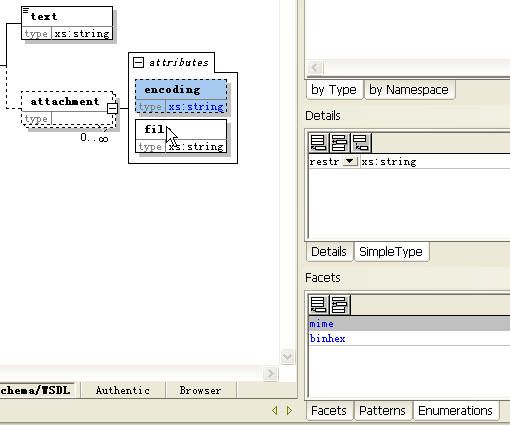Click the Insert icon in the Details toolbar

[x=339, y=142]
